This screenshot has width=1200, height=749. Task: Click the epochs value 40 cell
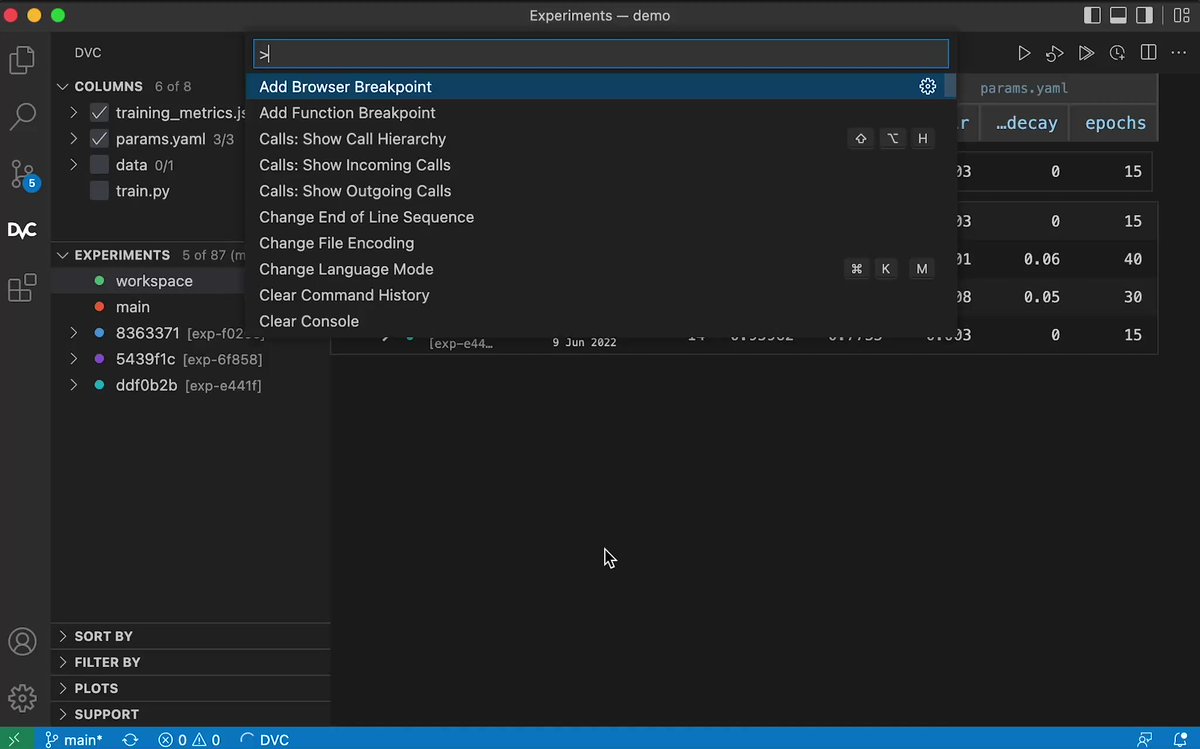1132,259
